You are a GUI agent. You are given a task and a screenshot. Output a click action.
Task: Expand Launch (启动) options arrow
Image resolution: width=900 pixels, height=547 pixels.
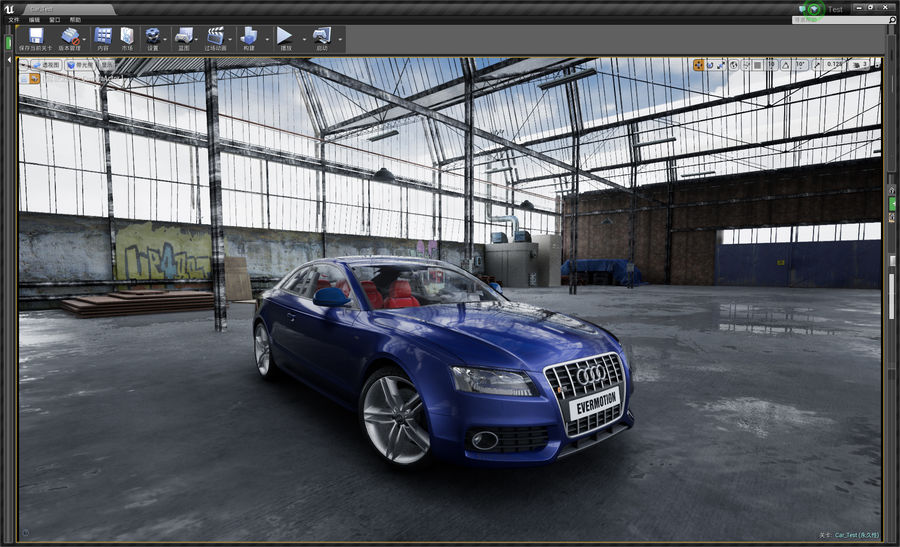coord(340,39)
